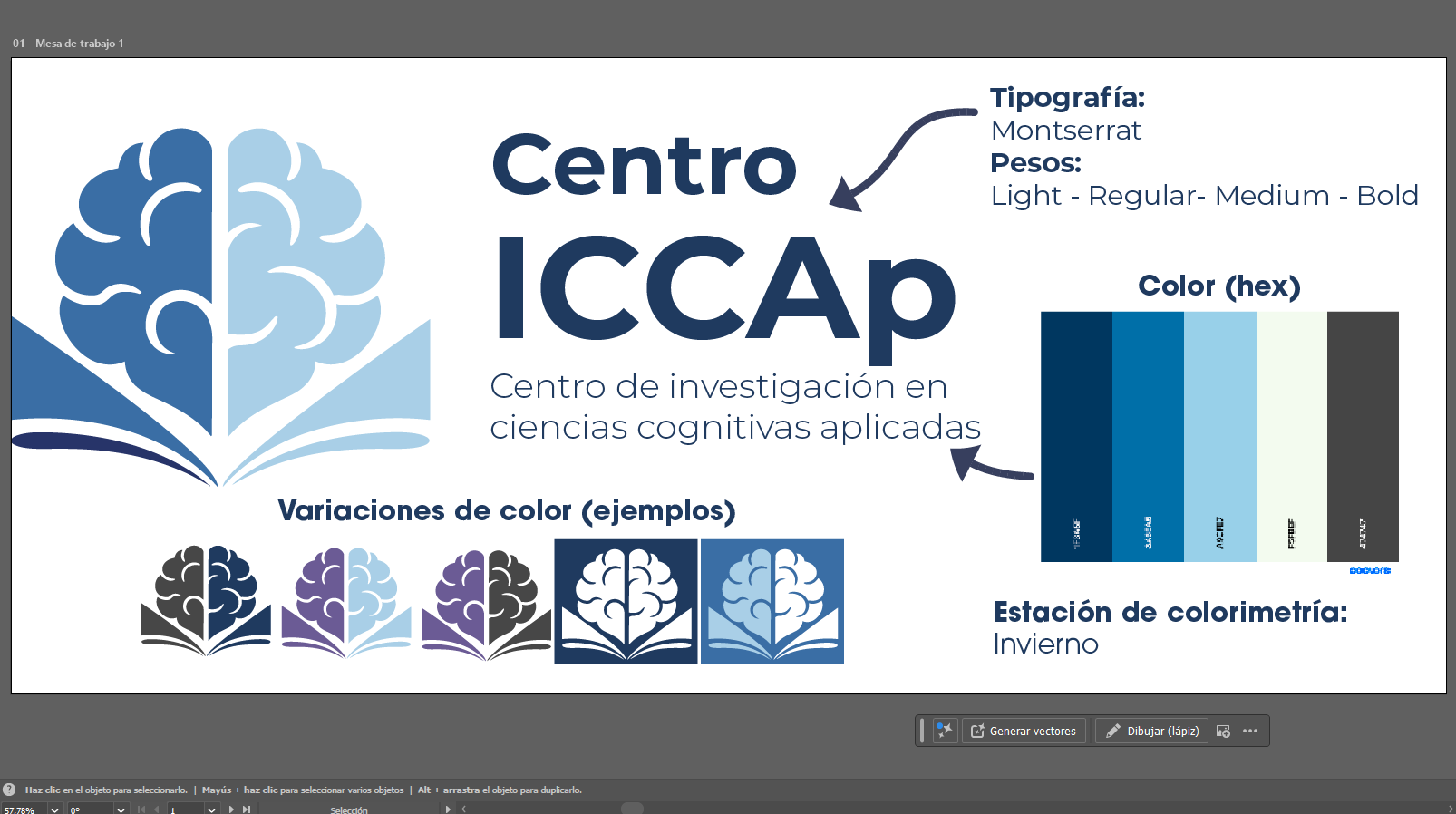Select the light blue logo on blue background
Image resolution: width=1456 pixels, height=814 pixels.
(772, 601)
